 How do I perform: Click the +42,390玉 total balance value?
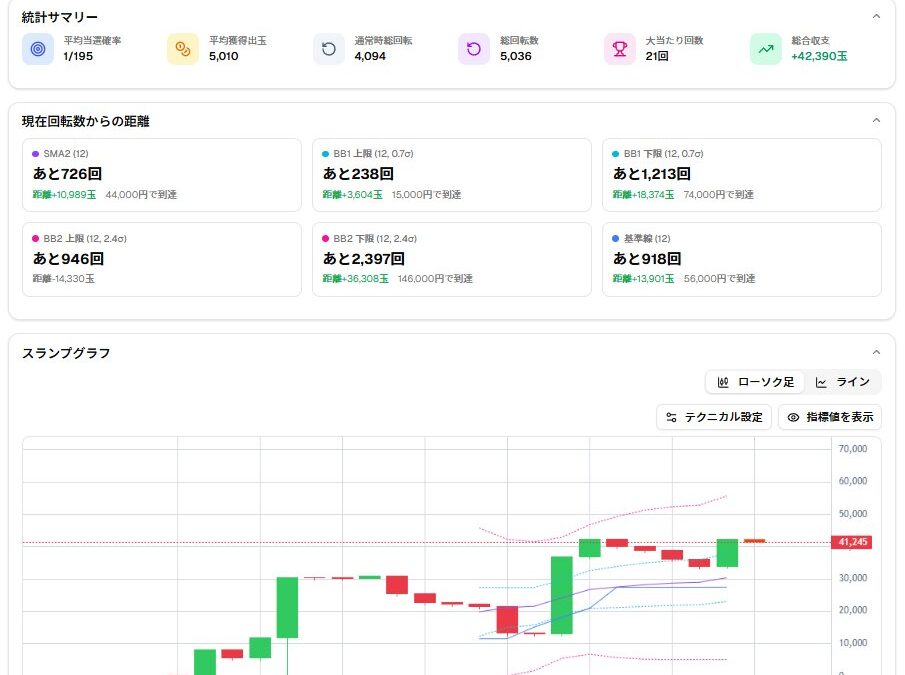[819, 56]
